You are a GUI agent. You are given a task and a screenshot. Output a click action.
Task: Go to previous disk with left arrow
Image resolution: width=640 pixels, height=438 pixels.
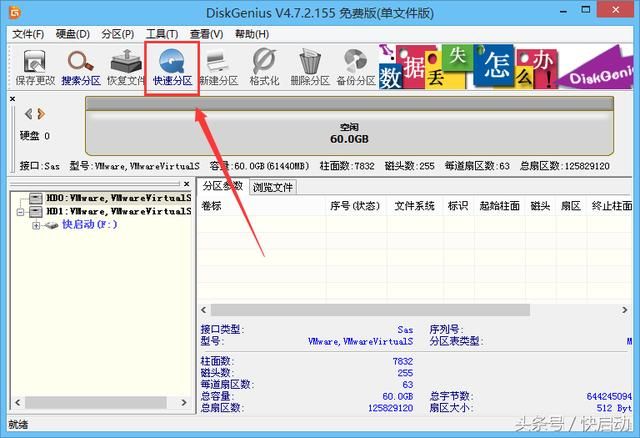click(x=28, y=113)
